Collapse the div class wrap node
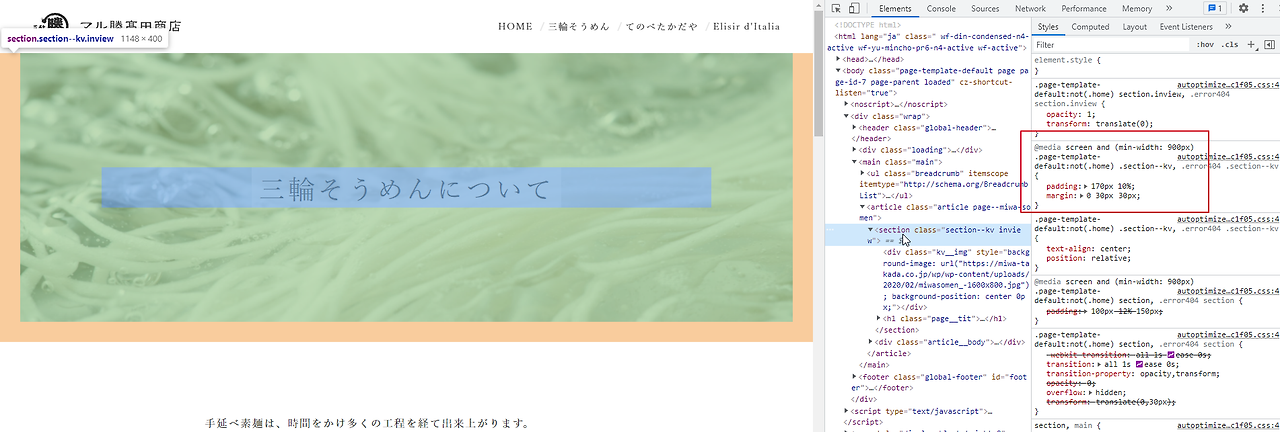This screenshot has height=432, width=1280. [848, 116]
